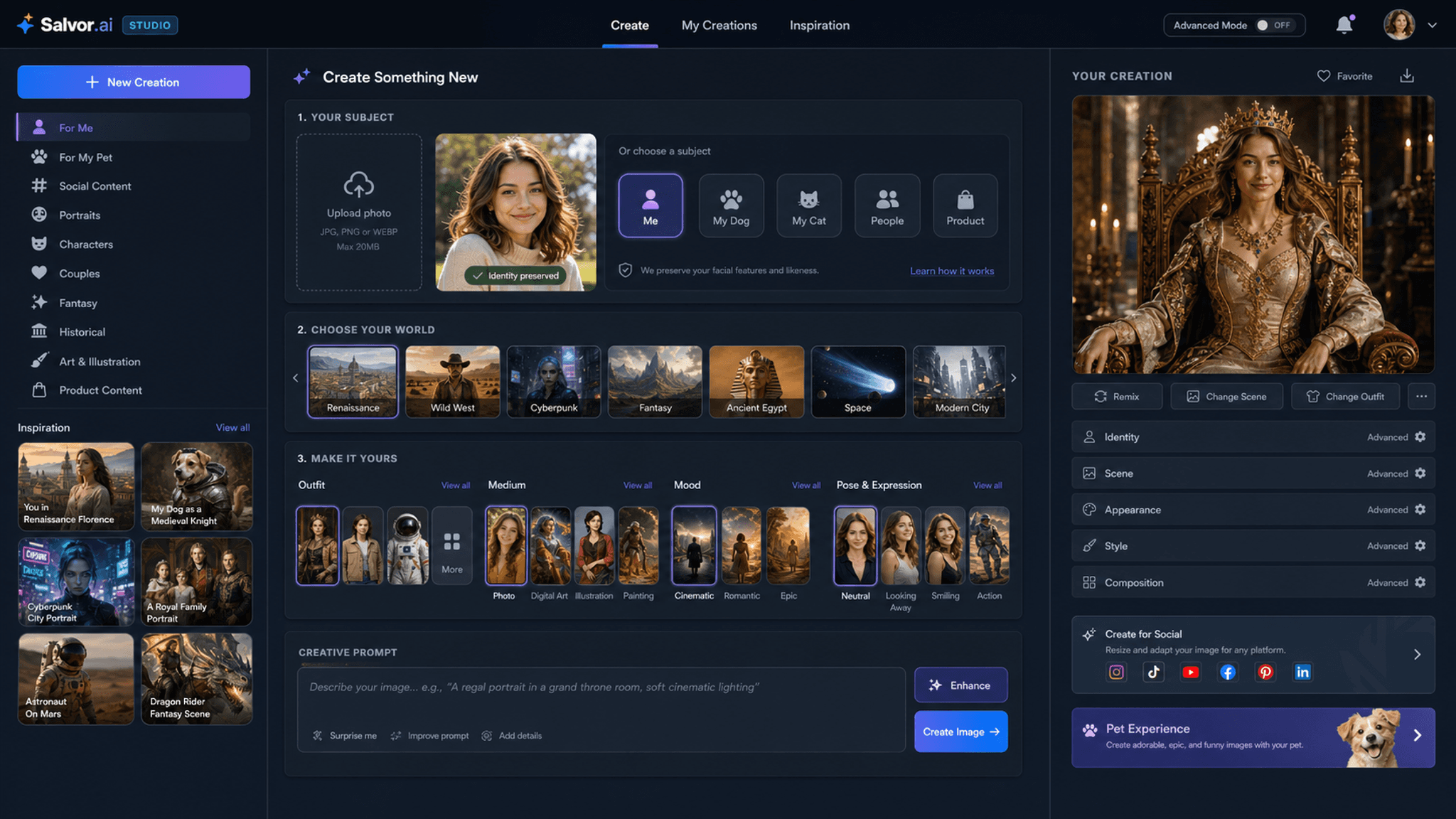Choose the Ancient Egypt world thumbnail
This screenshot has height=819, width=1456.
756,382
